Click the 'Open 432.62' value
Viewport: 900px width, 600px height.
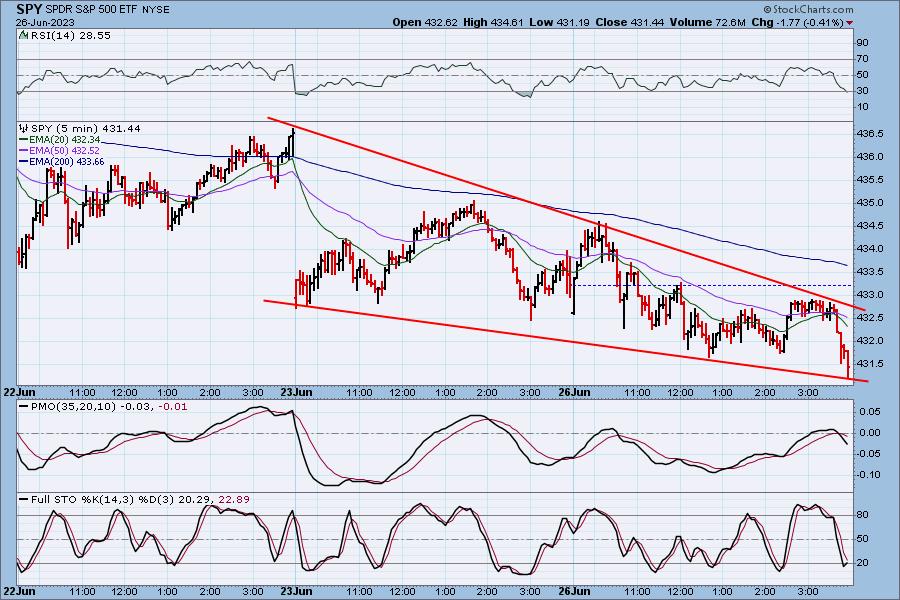[x=425, y=22]
